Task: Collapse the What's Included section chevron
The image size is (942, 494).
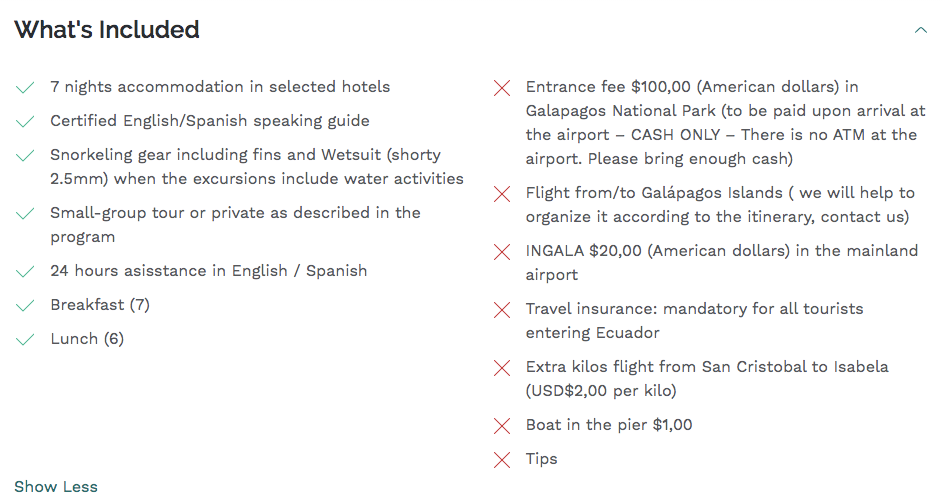Action: tap(920, 30)
